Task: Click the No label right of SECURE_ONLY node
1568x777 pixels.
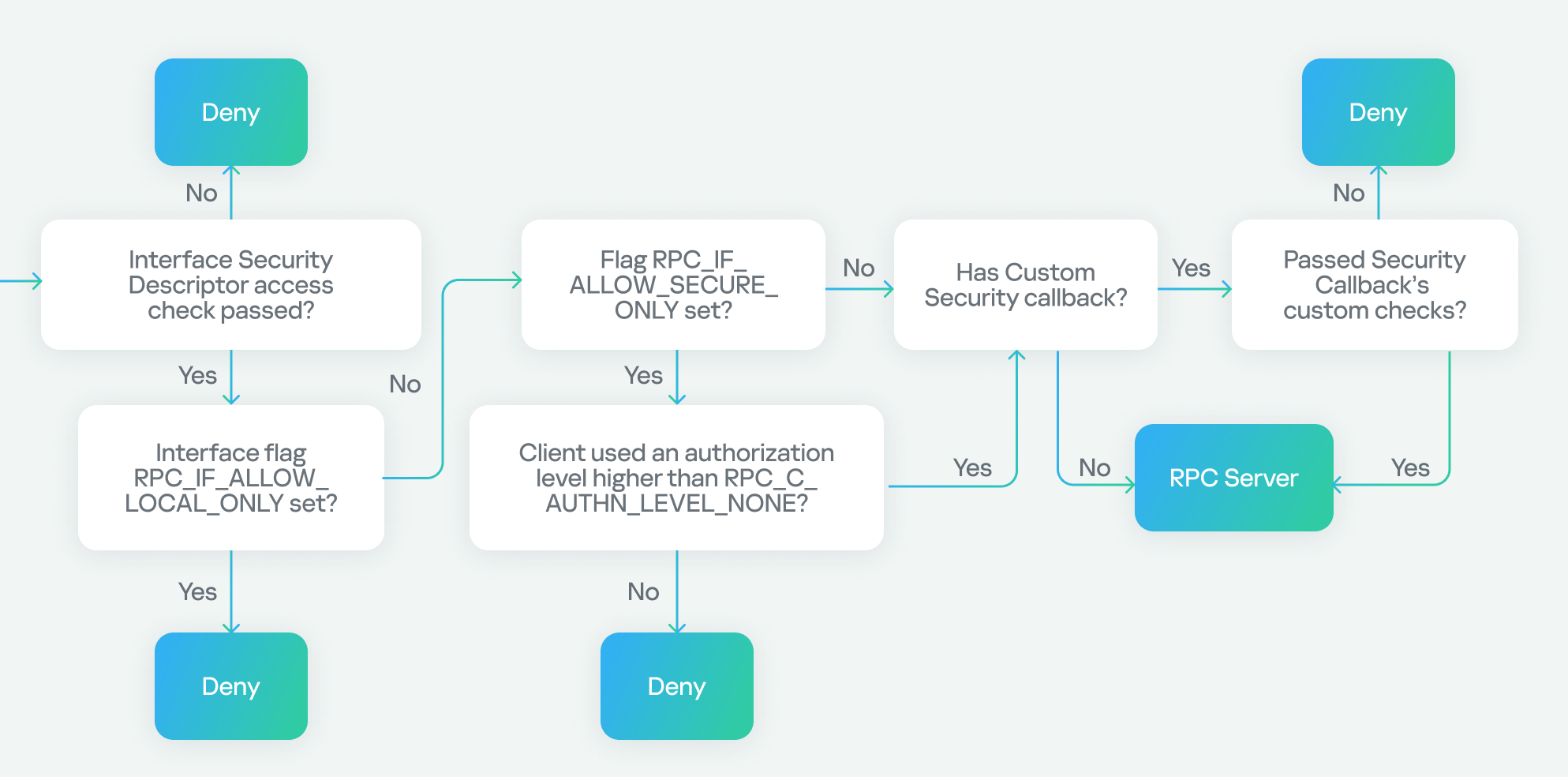Action: click(x=859, y=268)
